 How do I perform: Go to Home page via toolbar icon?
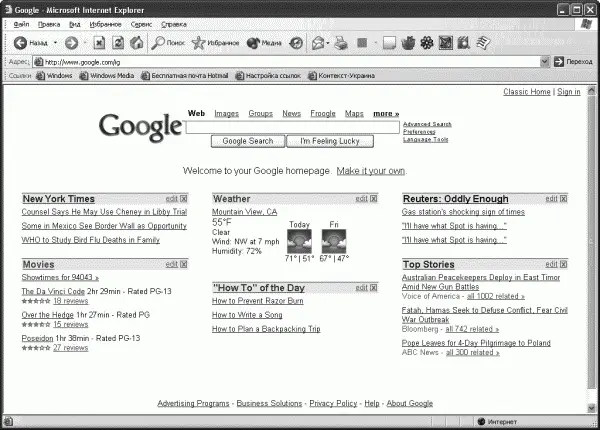[135, 43]
